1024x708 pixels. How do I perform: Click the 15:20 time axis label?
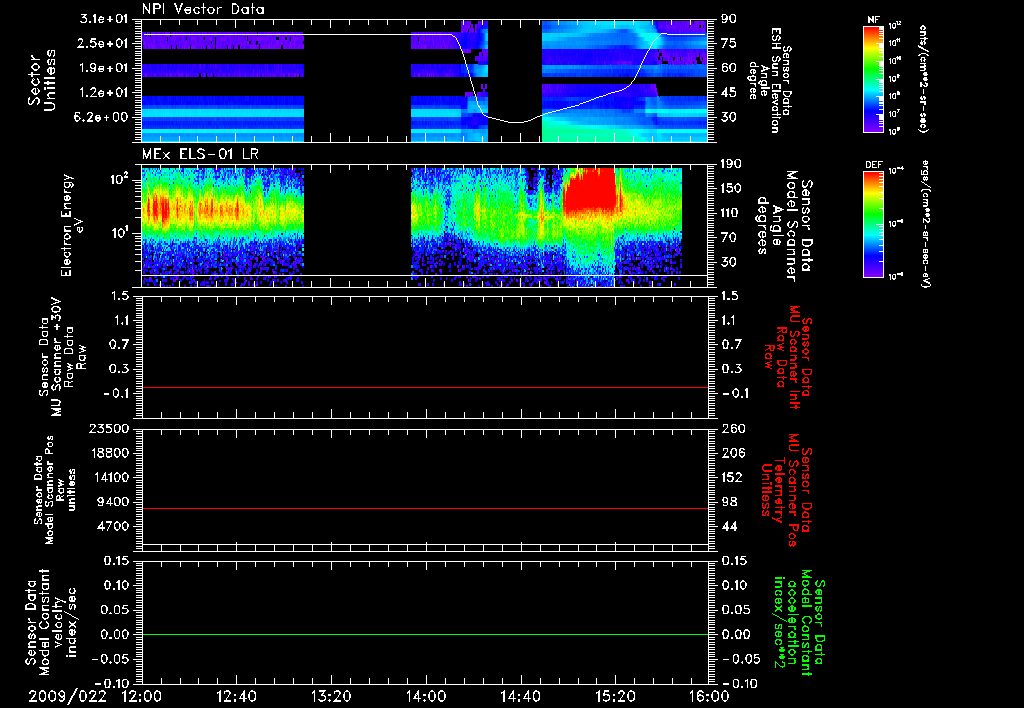615,696
